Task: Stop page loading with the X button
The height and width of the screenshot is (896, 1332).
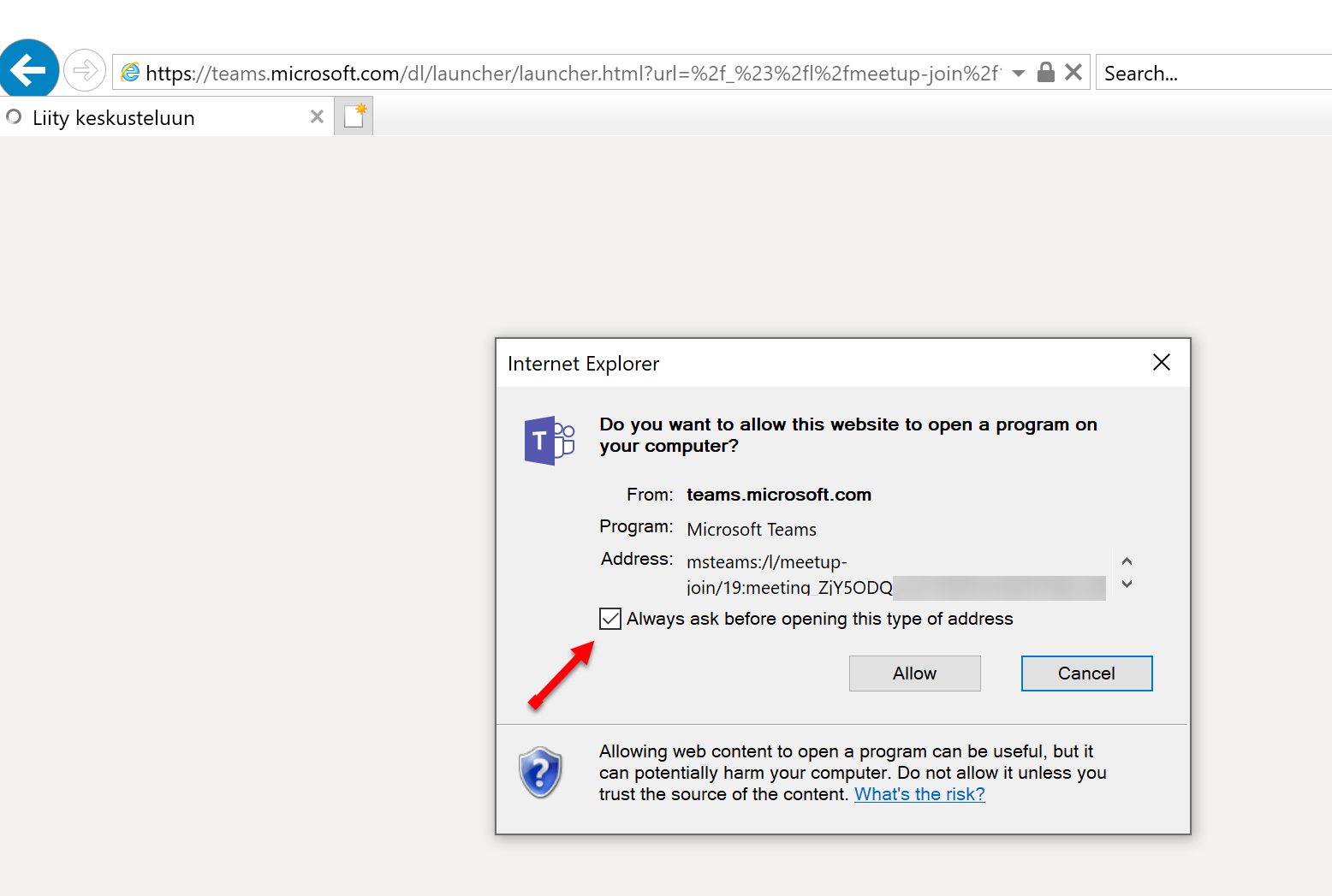Action: click(1073, 73)
